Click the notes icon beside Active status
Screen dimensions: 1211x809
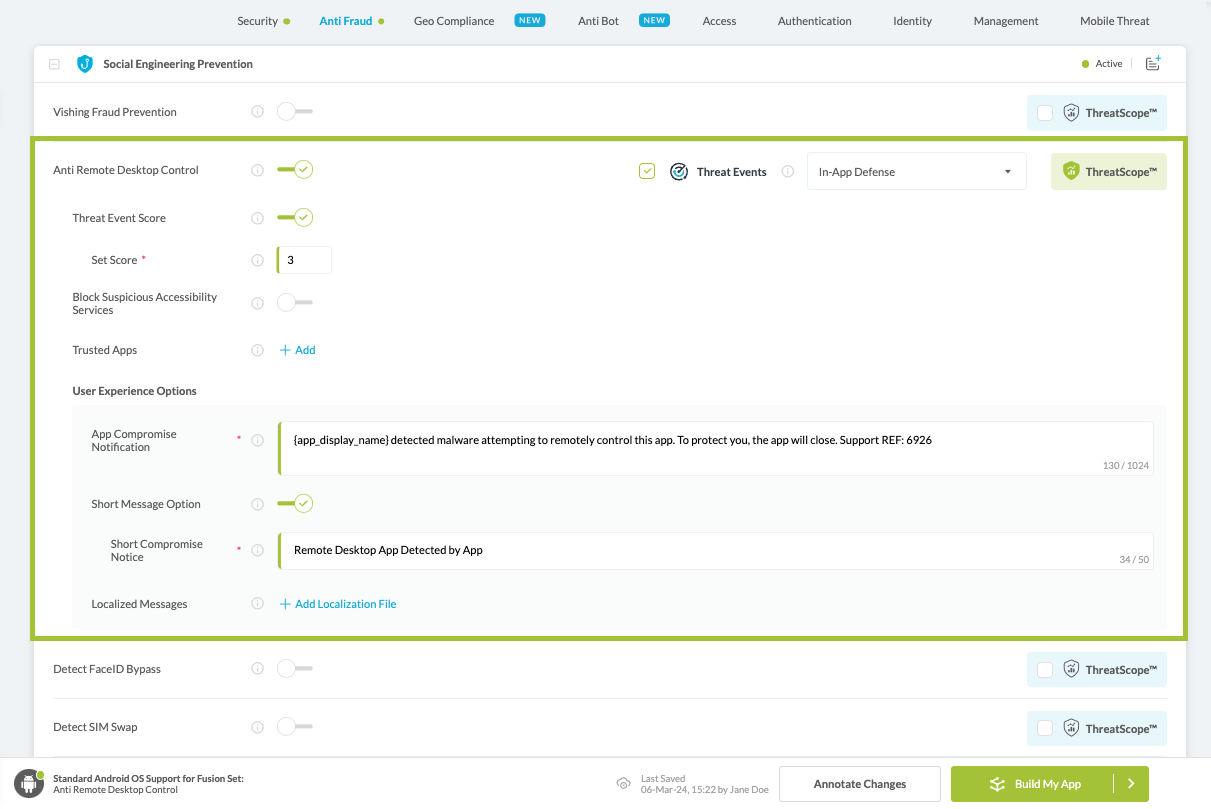(x=1153, y=64)
